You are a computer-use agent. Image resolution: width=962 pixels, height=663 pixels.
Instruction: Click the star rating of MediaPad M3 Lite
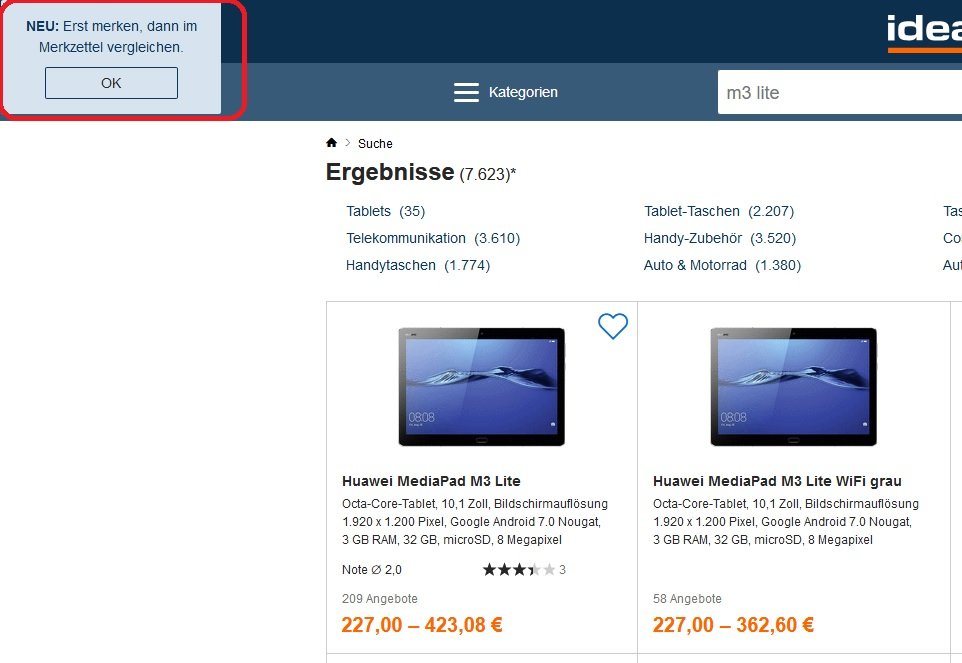point(519,570)
